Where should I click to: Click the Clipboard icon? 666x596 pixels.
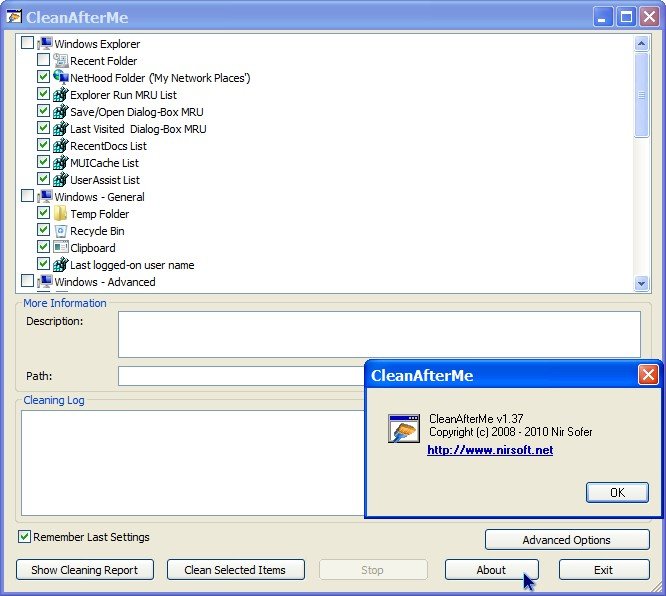(x=60, y=247)
